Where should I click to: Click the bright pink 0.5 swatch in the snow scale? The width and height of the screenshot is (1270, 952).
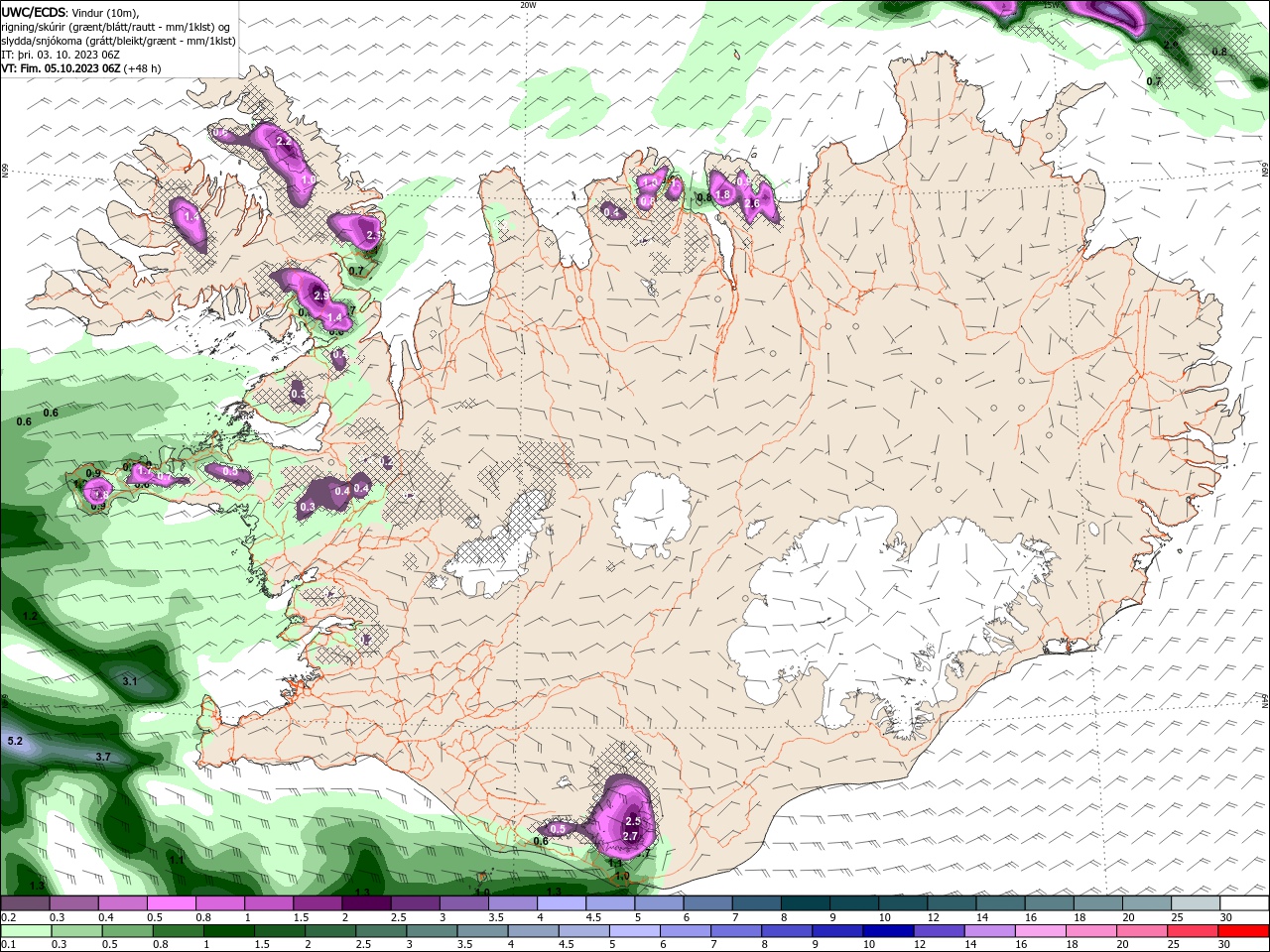tap(172, 903)
